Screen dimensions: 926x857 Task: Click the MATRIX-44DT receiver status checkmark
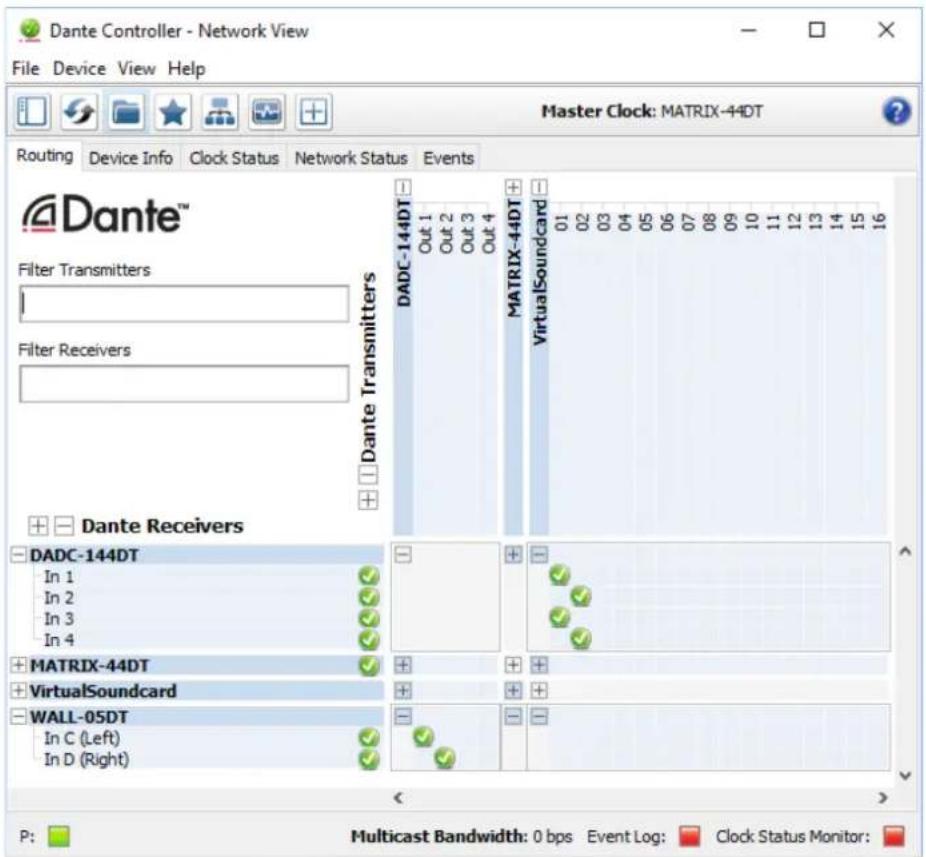pyautogui.click(x=369, y=666)
